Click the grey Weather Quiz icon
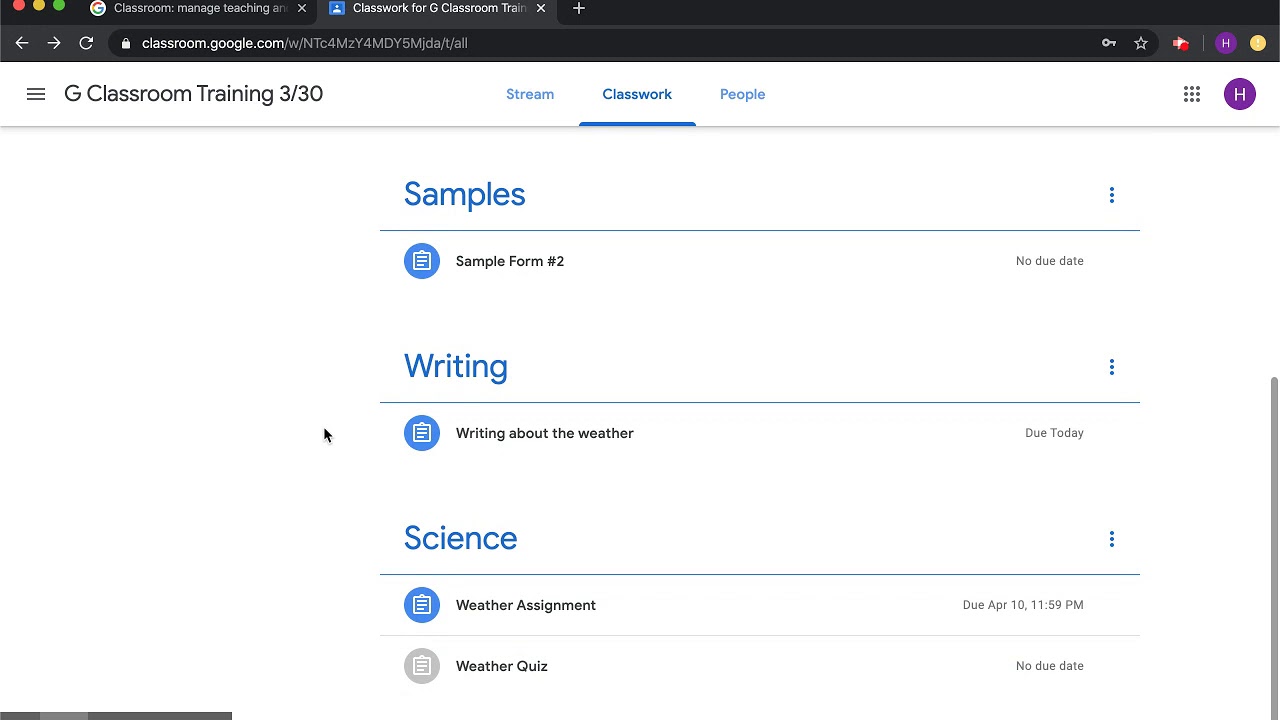 click(422, 666)
